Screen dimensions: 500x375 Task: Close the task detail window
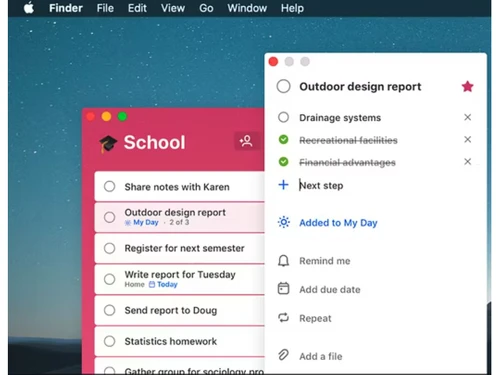273,61
